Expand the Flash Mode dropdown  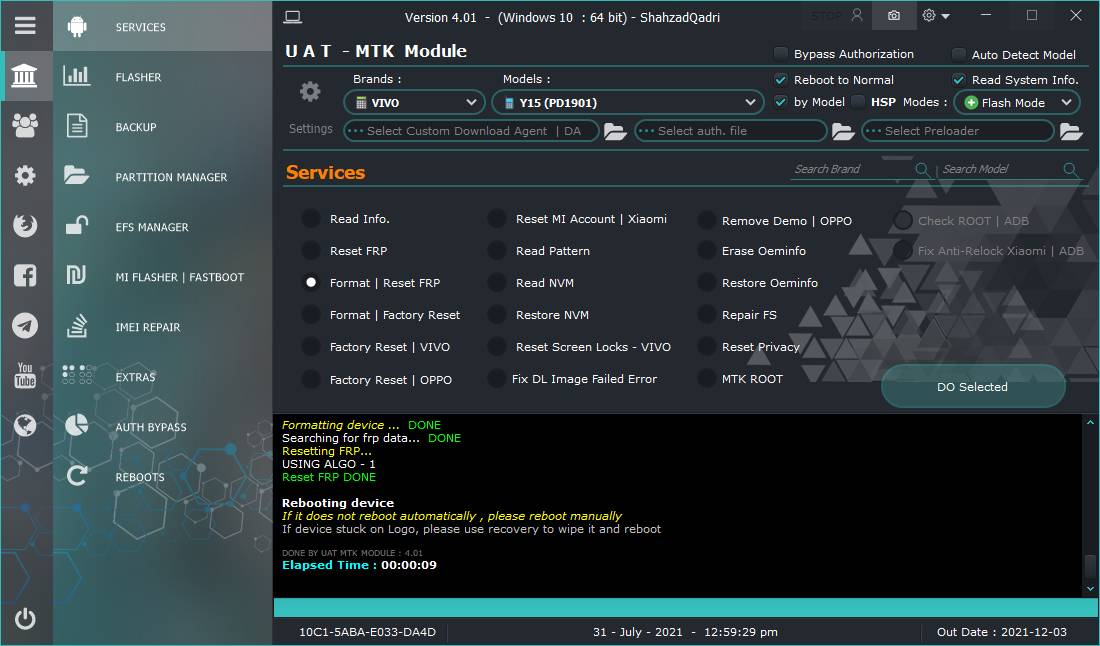point(1016,102)
